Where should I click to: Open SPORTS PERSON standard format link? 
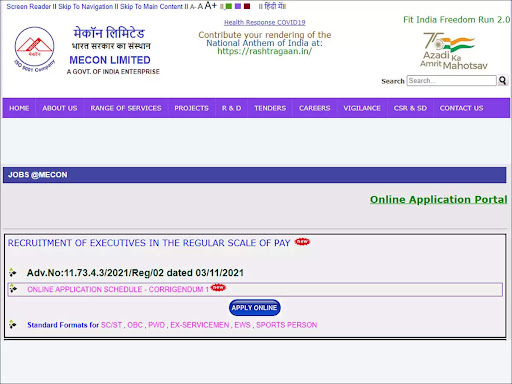tap(287, 325)
